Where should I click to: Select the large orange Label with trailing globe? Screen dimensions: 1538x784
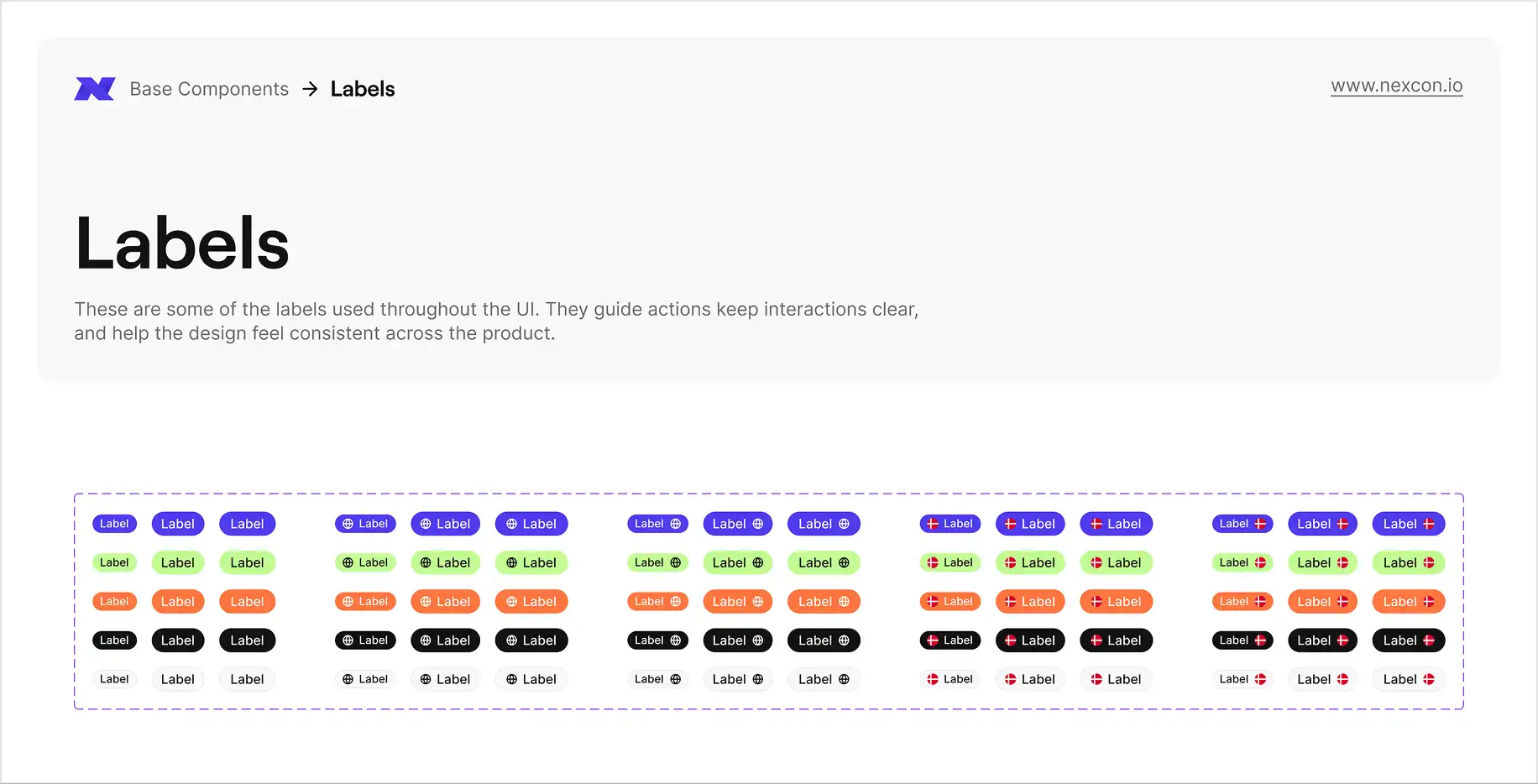click(x=824, y=601)
